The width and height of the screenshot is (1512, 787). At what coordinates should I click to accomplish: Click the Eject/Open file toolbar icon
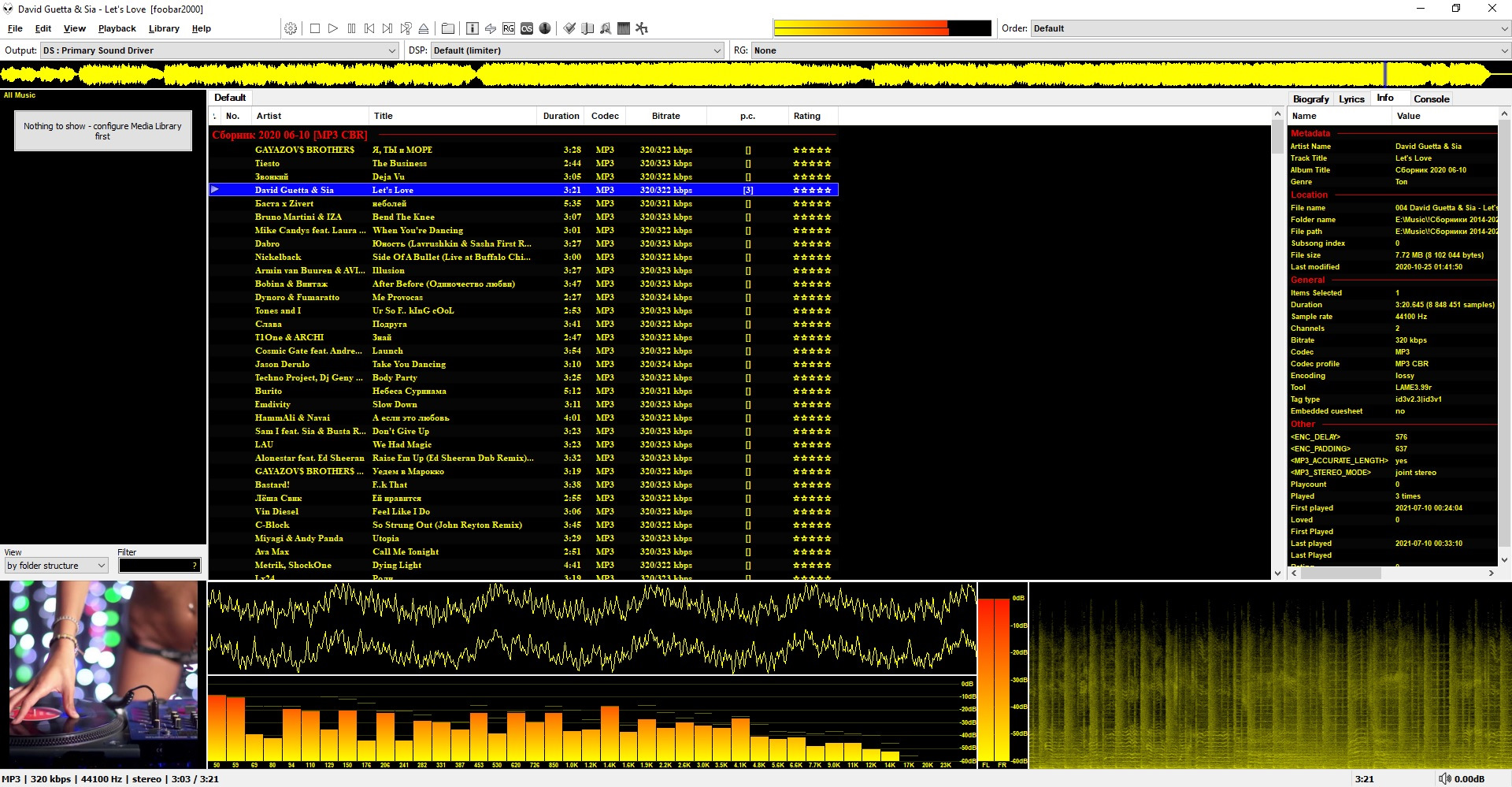(x=424, y=28)
